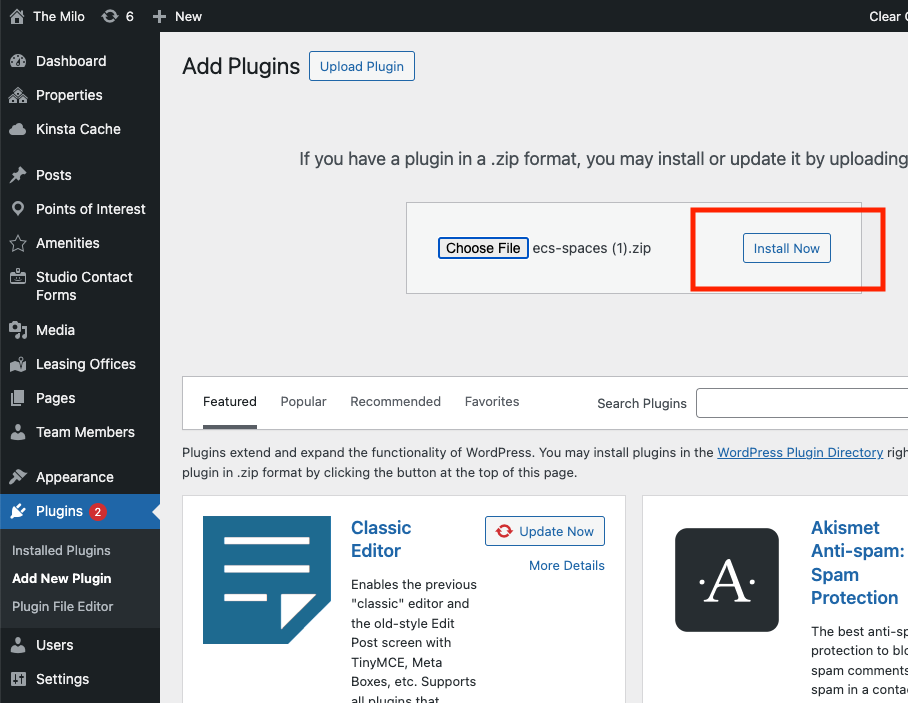Click the Kinsta Cache cloud icon
Viewport: 908px width, 703px height.
tap(18, 129)
